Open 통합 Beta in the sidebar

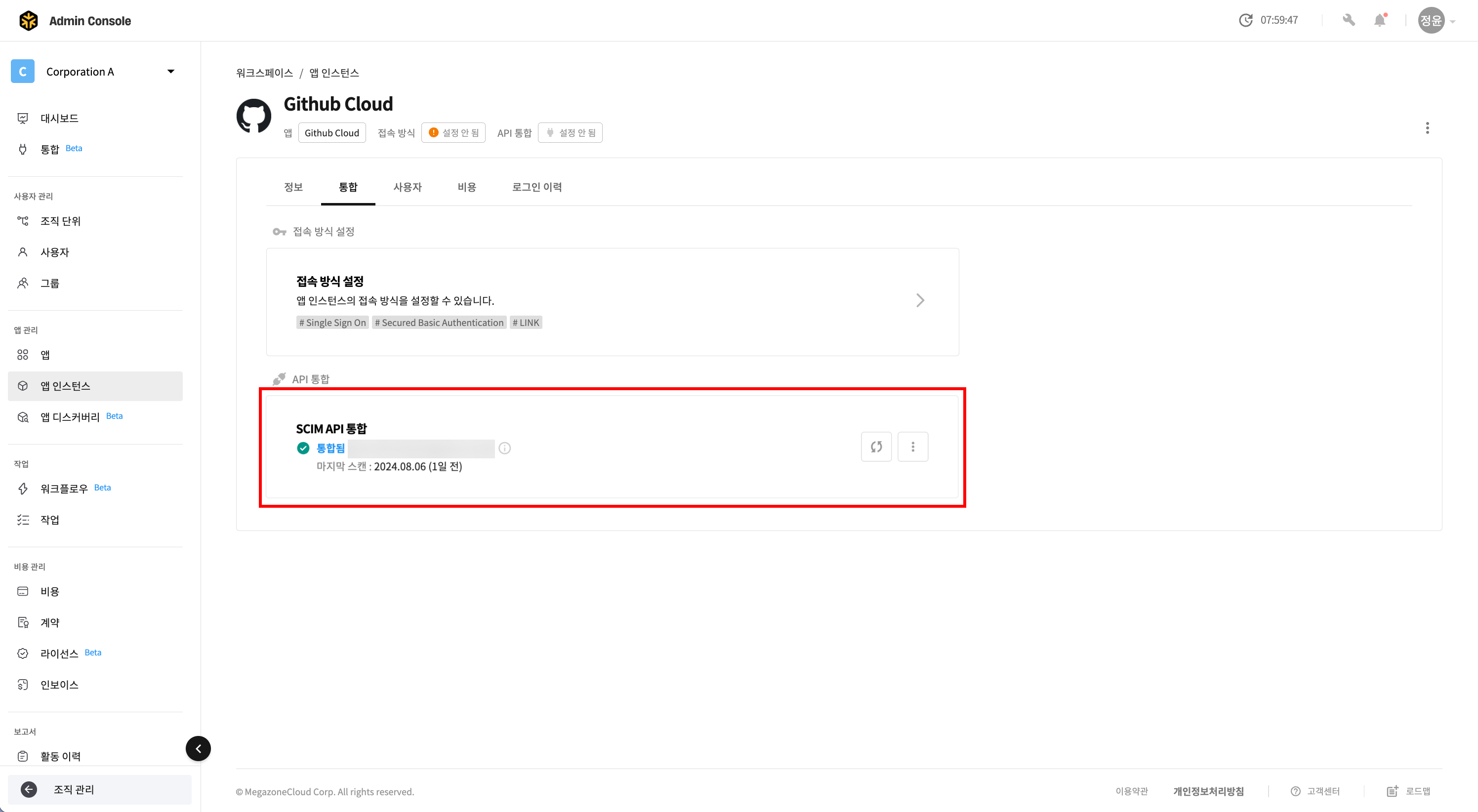tap(95, 149)
